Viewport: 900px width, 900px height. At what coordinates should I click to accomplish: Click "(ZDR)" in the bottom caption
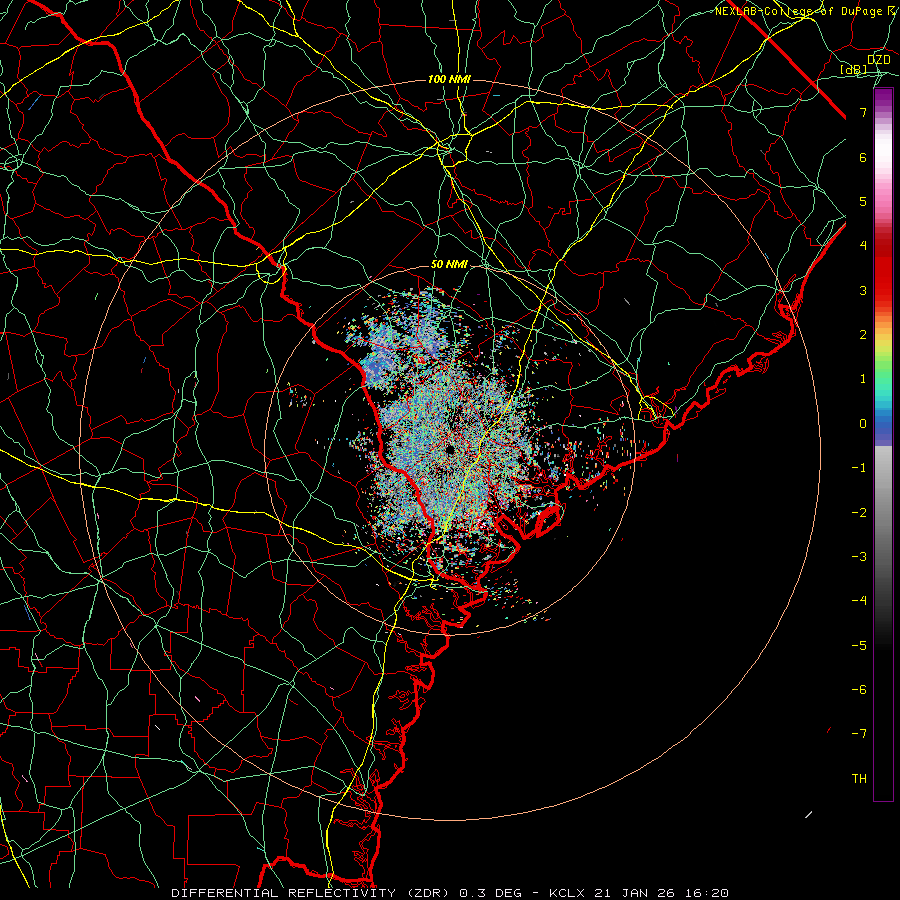tap(428, 893)
